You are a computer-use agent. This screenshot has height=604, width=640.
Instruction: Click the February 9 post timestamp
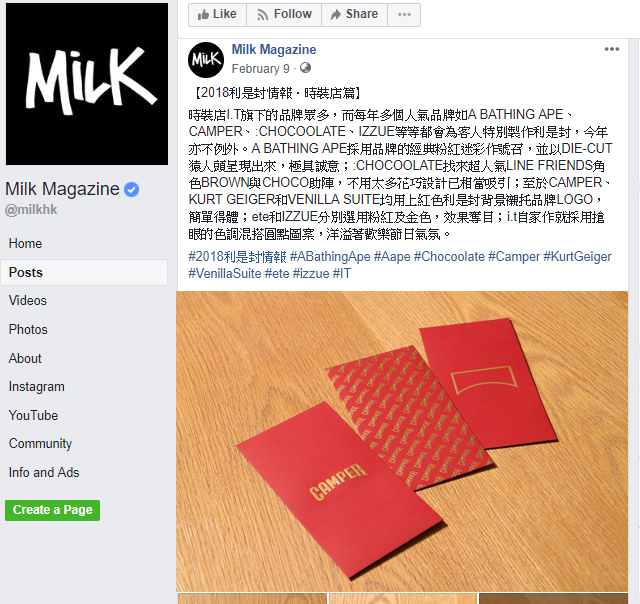[260, 69]
